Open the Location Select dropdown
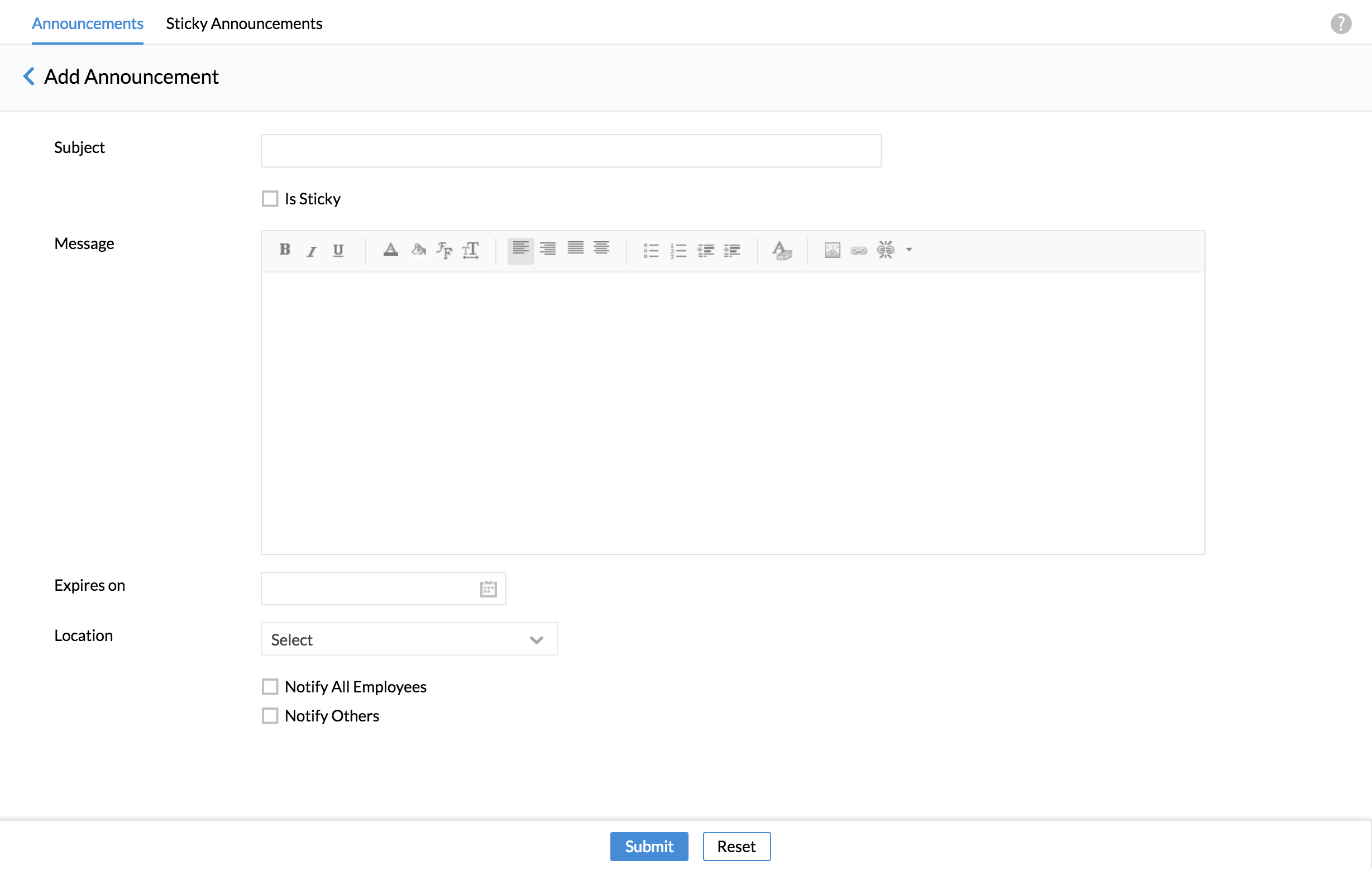Viewport: 1372px width, 875px height. (409, 639)
